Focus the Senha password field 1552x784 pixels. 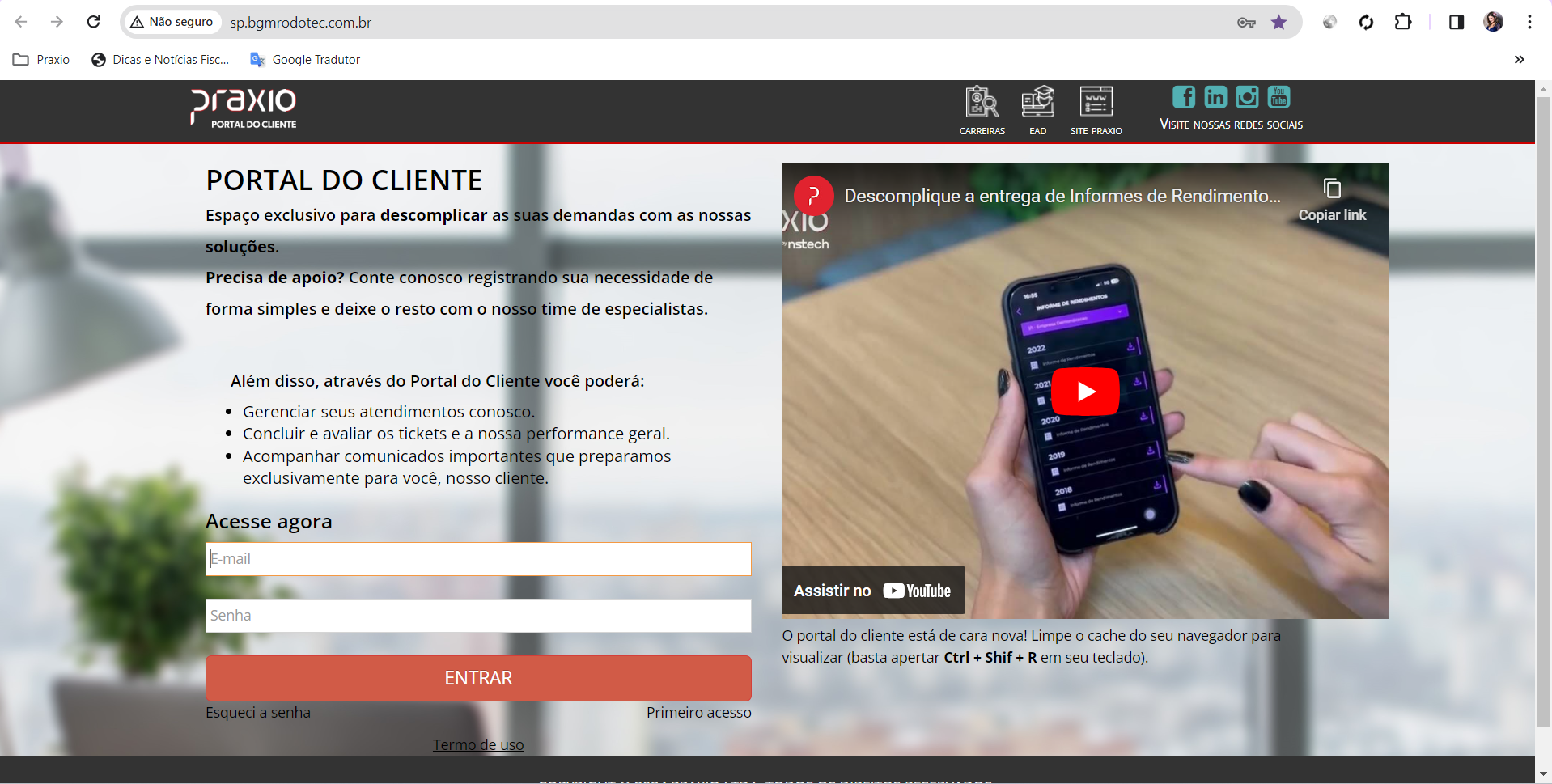coord(478,616)
